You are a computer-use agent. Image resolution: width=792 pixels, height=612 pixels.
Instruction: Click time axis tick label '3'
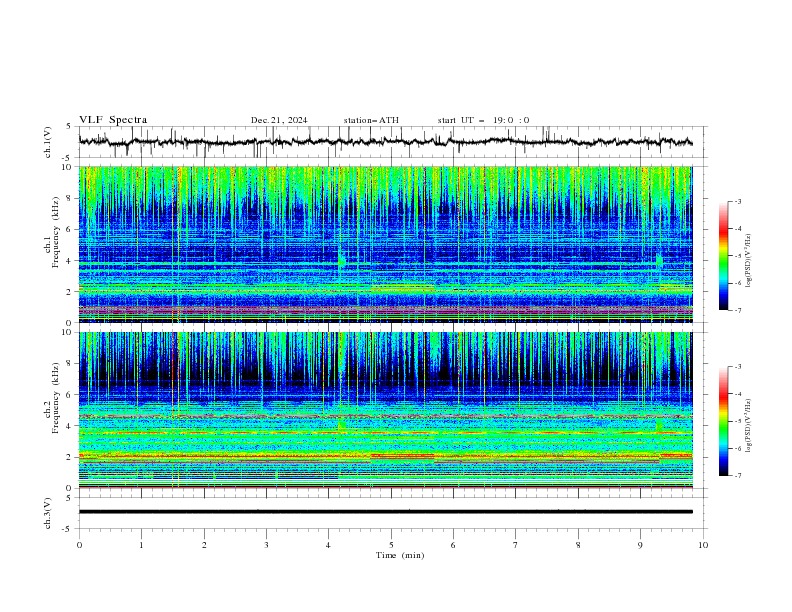coord(266,545)
